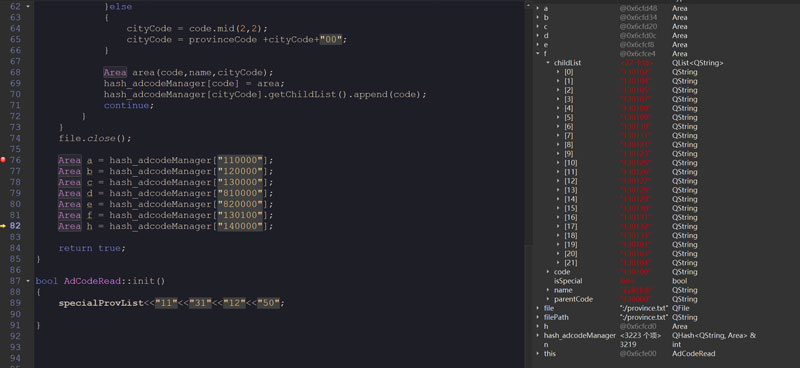Expand childList element [5]
Viewport: 800px width, 368px height.
click(558, 117)
